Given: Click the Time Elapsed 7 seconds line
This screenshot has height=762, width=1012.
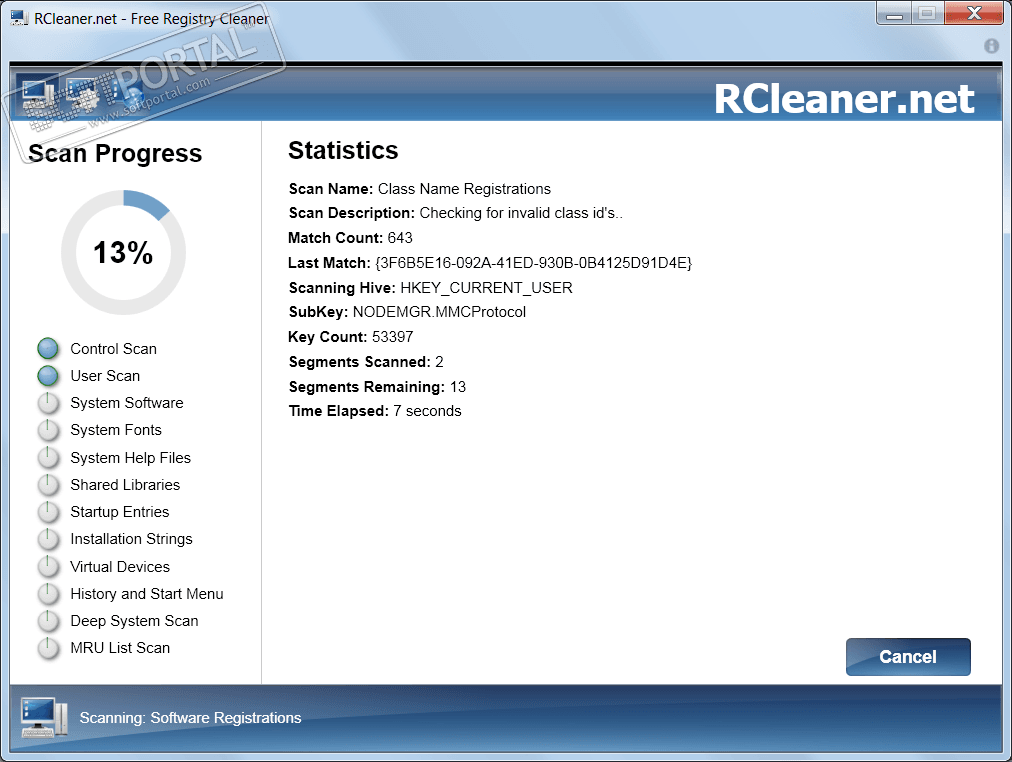Looking at the screenshot, I should (375, 411).
